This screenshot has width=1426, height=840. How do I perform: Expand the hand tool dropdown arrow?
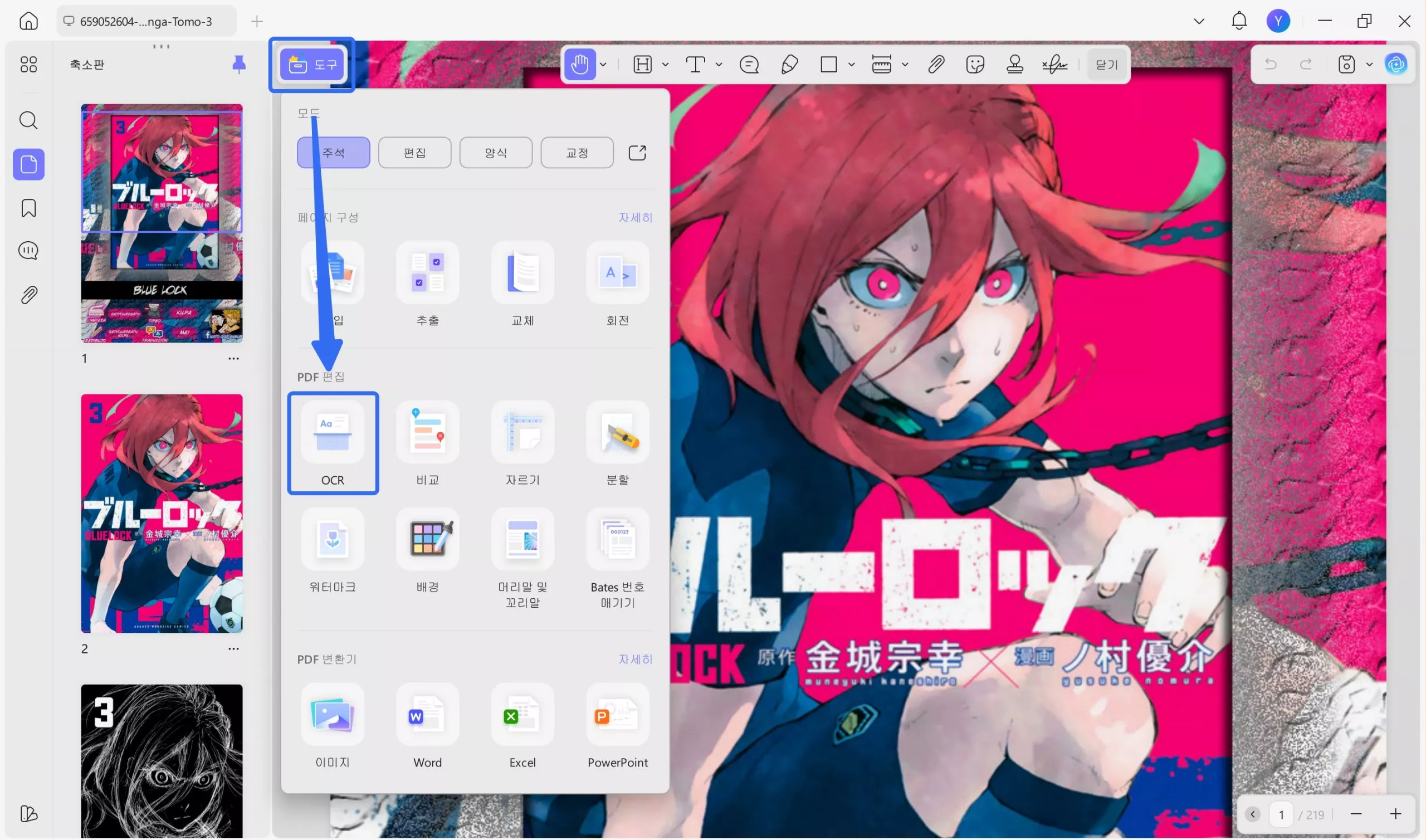(x=603, y=65)
